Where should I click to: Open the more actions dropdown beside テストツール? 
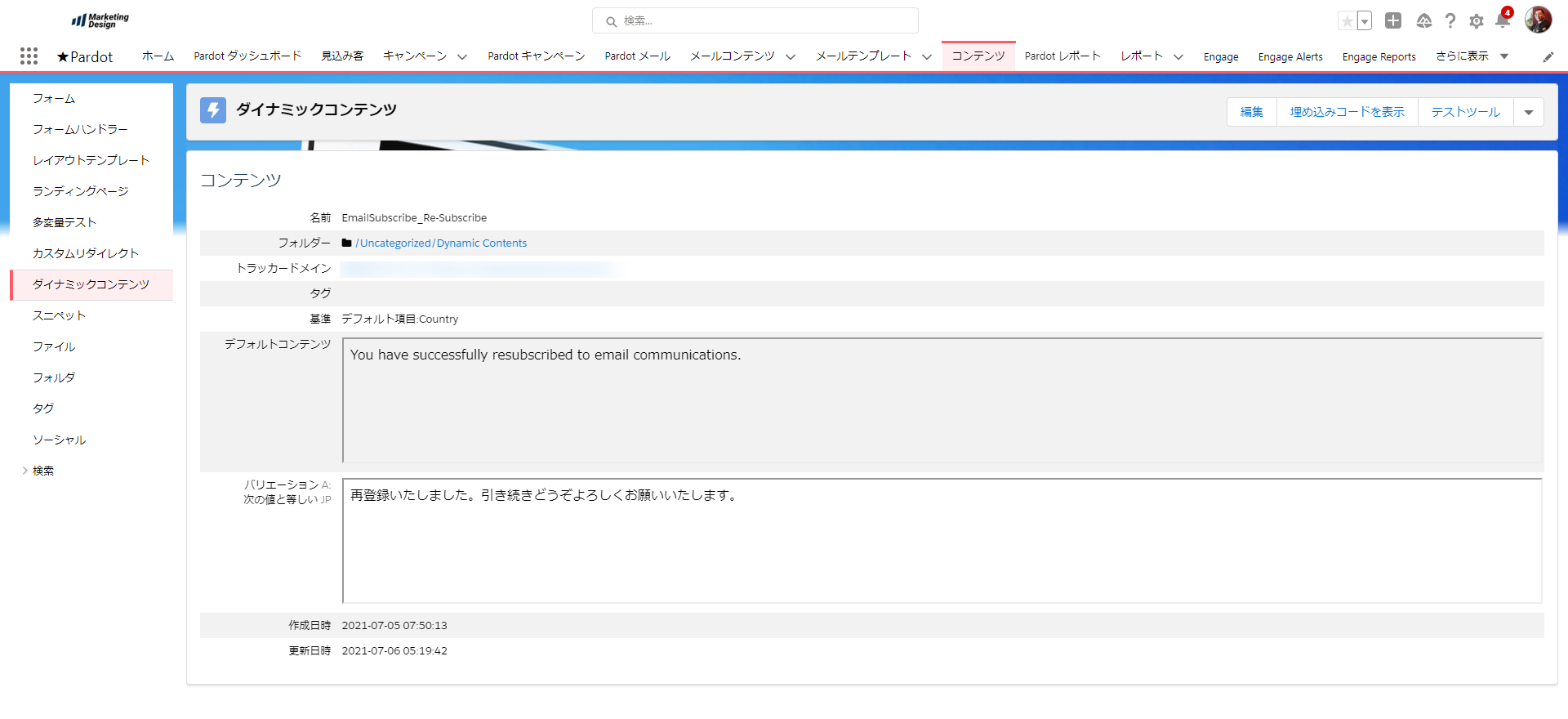coord(1528,112)
